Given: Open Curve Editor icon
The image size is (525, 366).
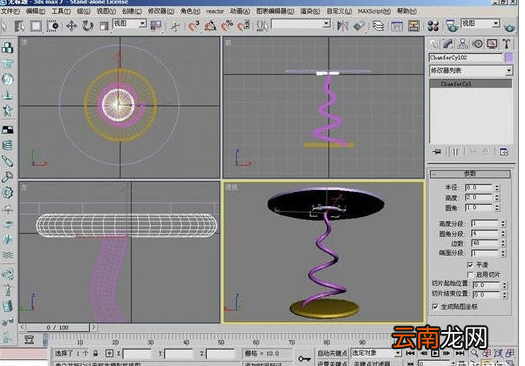Looking at the screenshot, I should click(x=397, y=26).
